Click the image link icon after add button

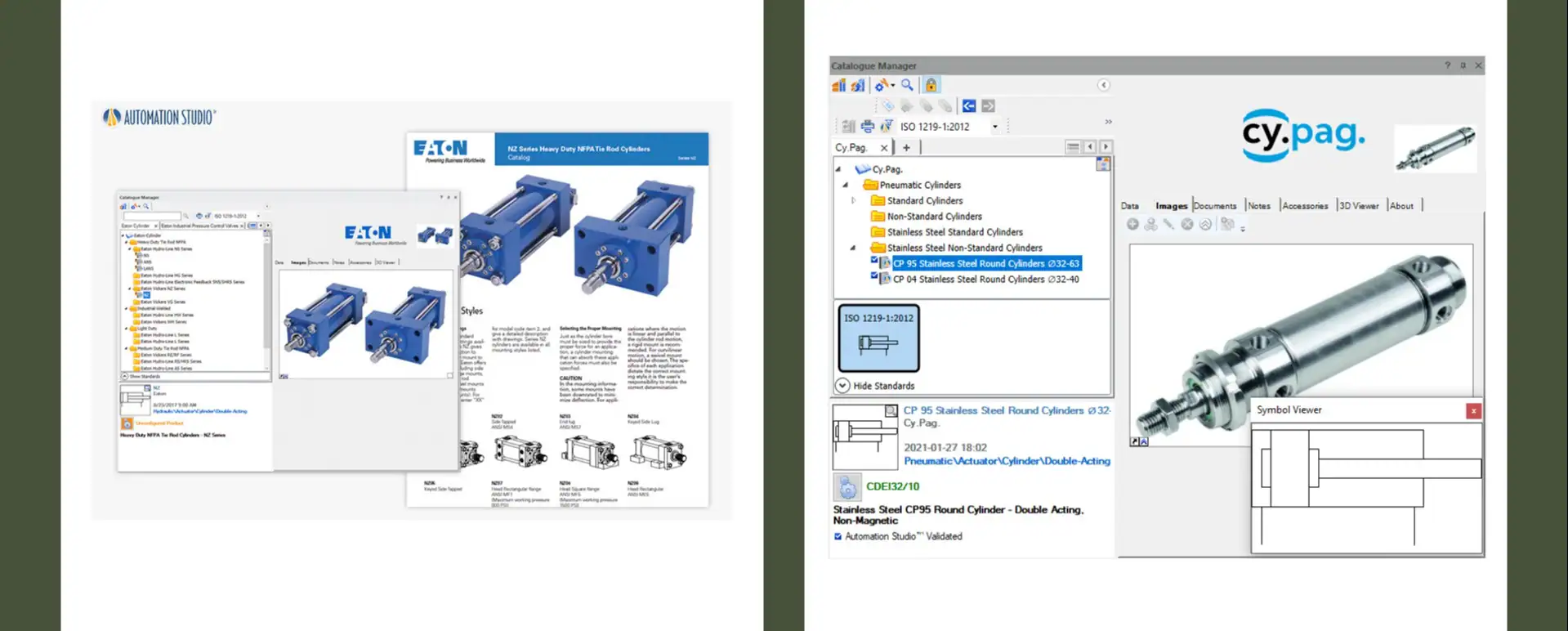click(x=1150, y=224)
